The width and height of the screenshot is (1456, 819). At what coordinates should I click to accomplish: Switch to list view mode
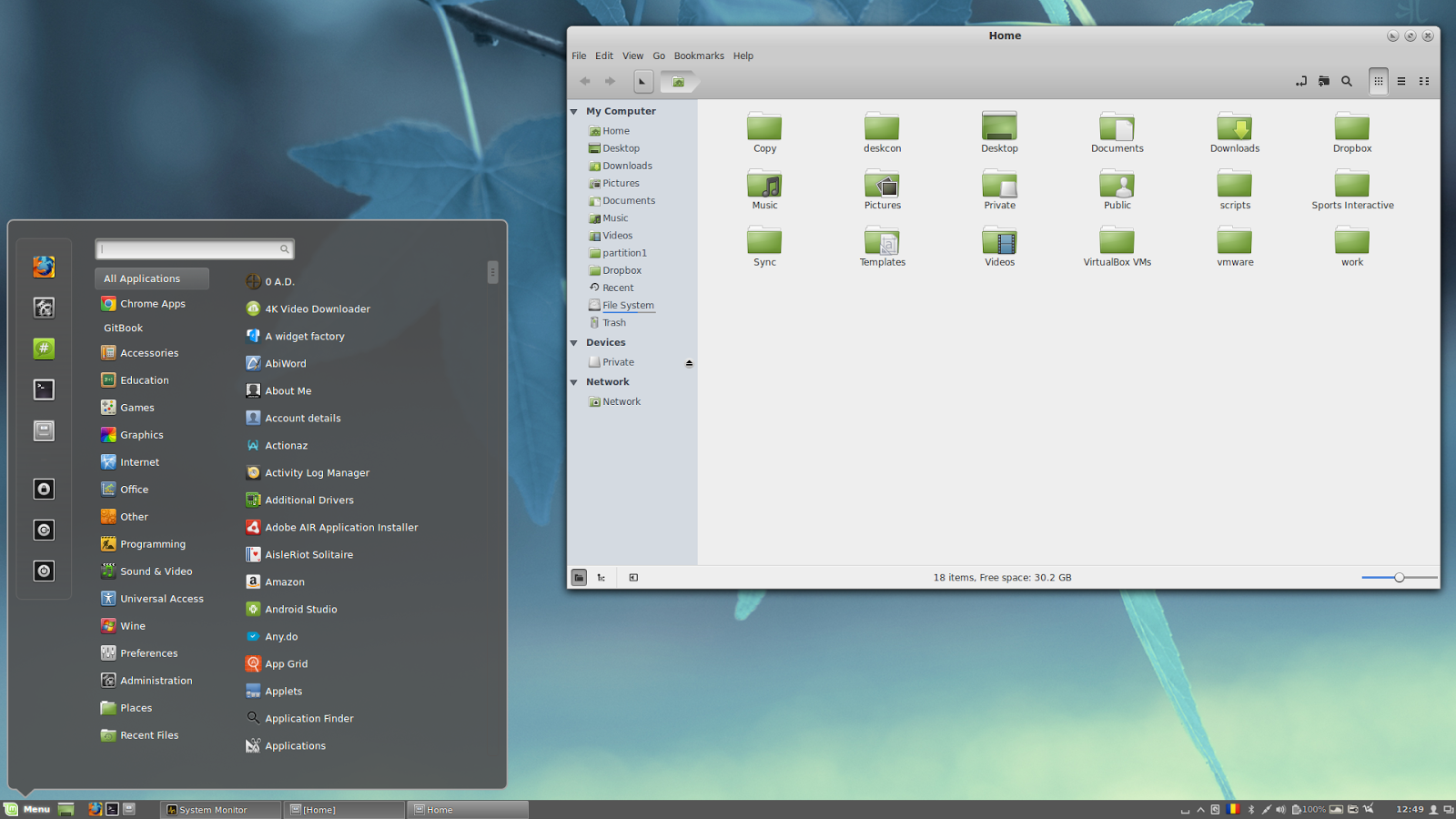[1401, 81]
